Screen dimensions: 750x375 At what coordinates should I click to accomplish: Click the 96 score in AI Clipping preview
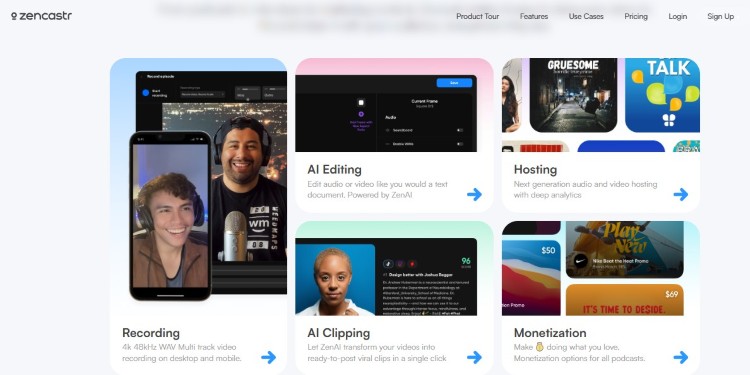coord(465,261)
